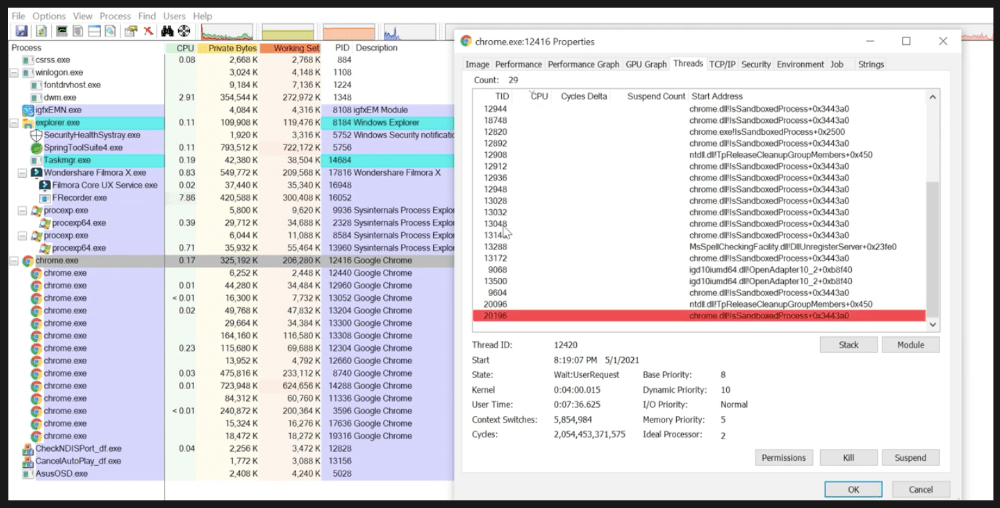
Task: Click the crosshair Find Window's Process icon
Action: click(184, 31)
